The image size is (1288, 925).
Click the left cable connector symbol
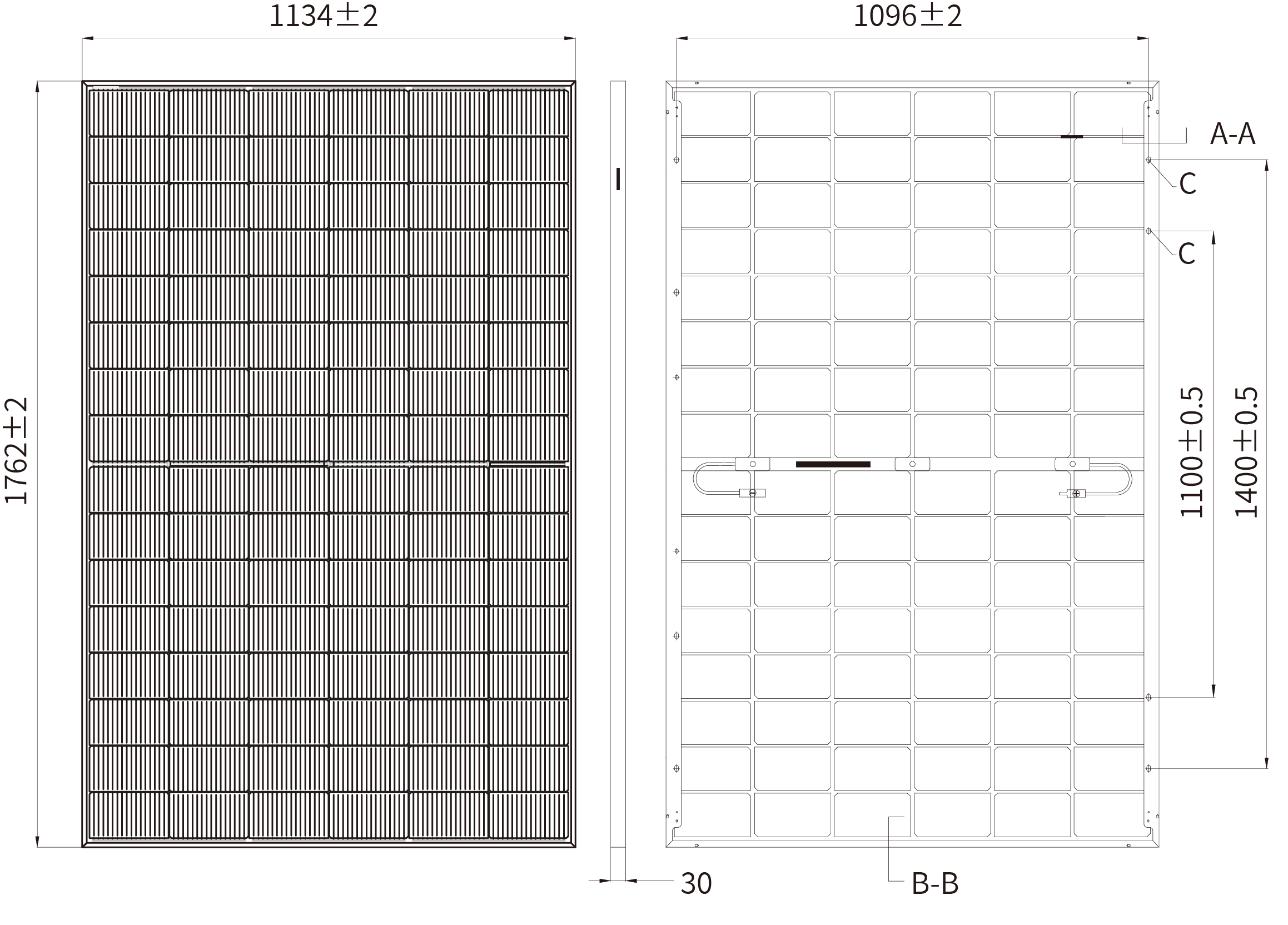(752, 493)
